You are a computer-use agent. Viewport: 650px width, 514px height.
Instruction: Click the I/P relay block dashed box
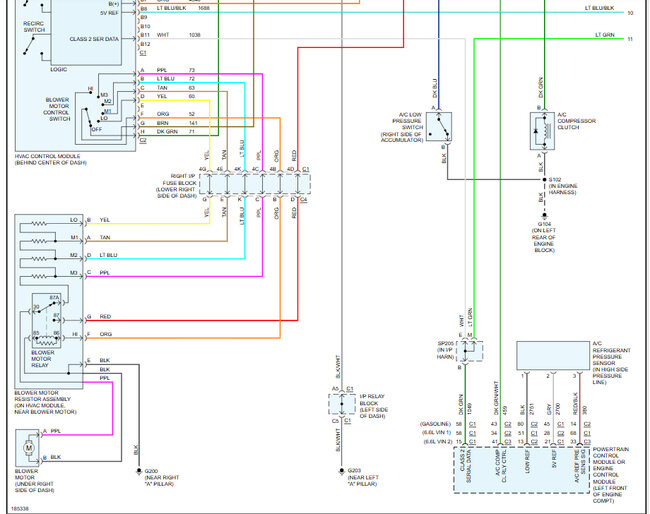pos(342,404)
